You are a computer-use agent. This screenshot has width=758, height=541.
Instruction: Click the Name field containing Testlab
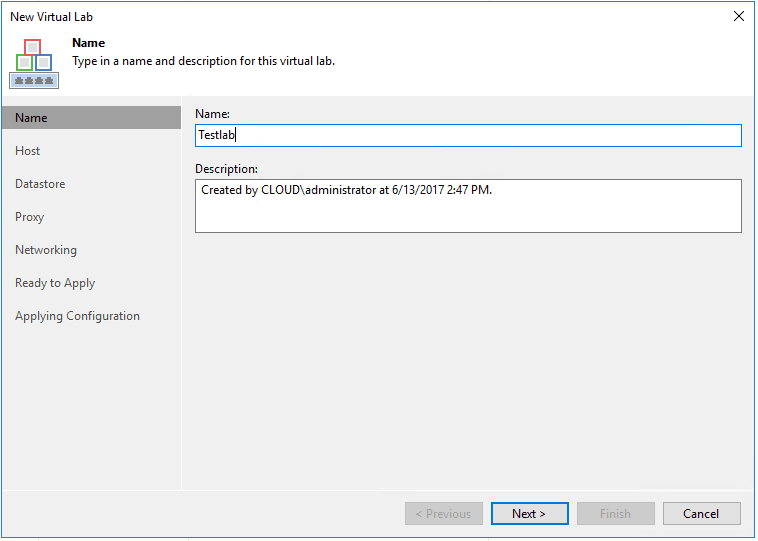(468, 135)
